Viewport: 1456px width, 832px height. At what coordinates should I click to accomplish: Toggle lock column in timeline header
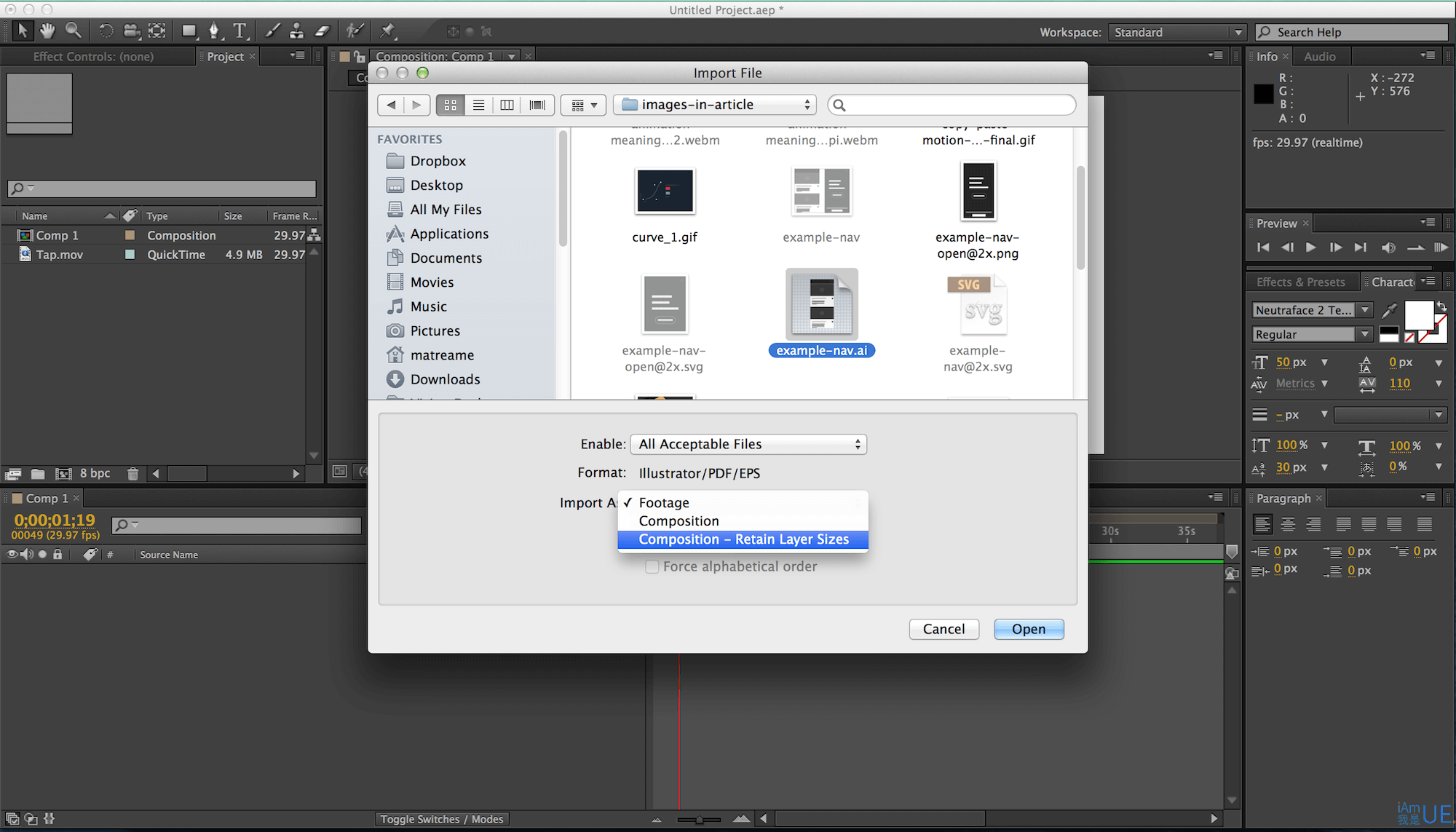tap(58, 554)
